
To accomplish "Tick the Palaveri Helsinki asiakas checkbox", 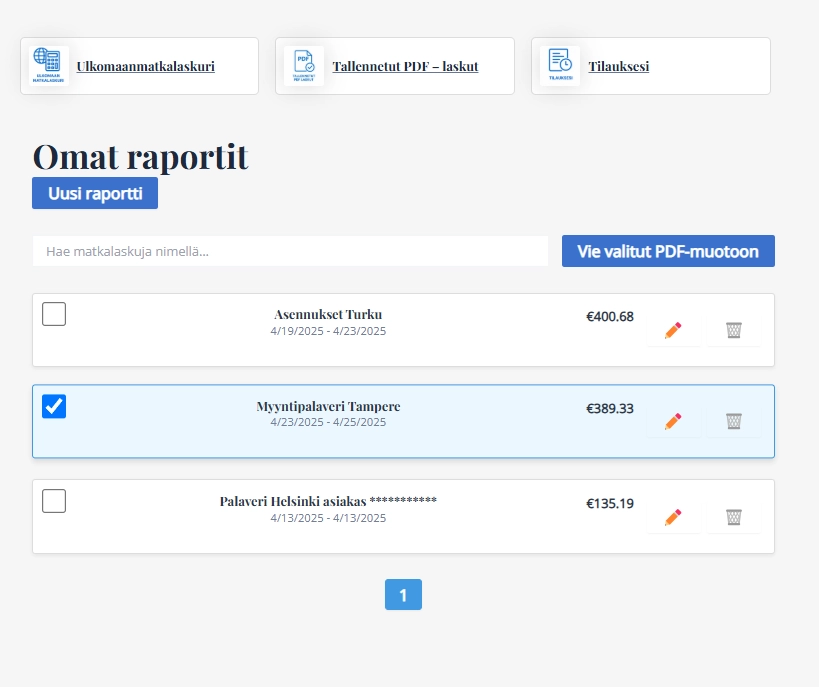I will (54, 501).
